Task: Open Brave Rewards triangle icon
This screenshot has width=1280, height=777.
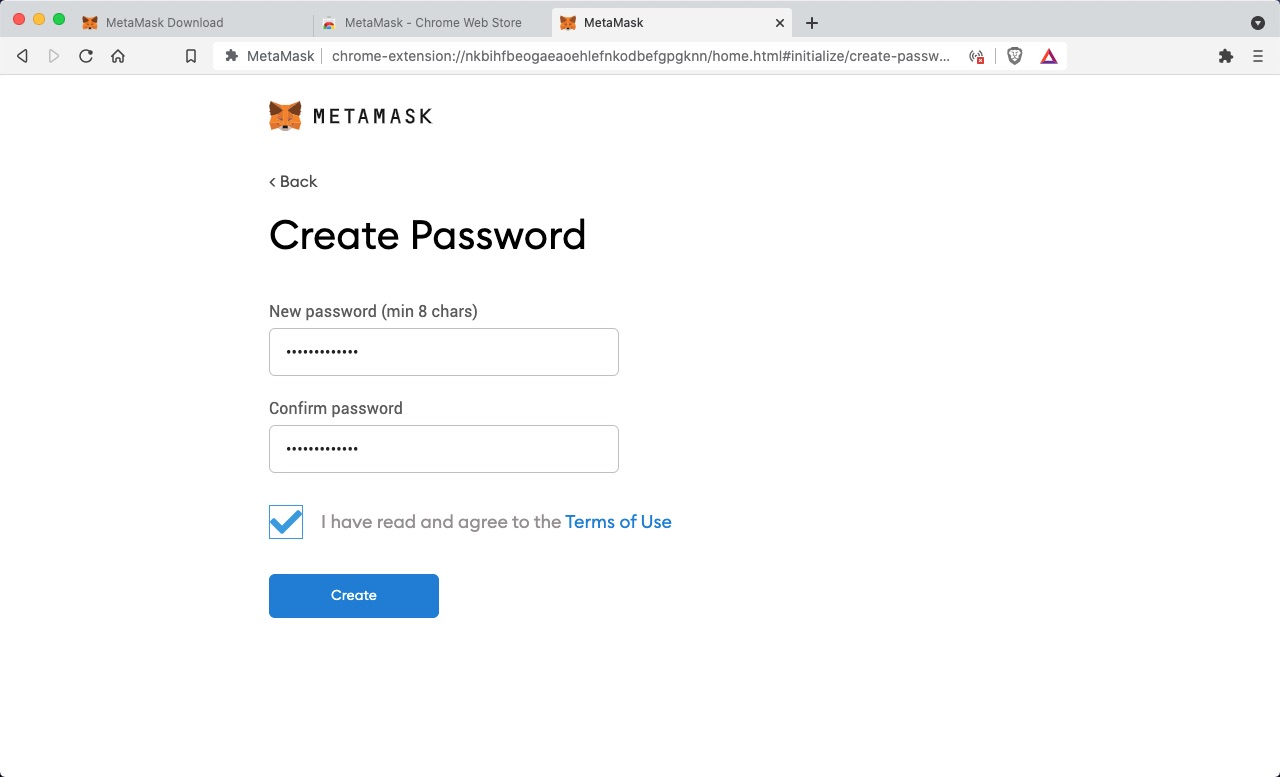Action: [1048, 56]
